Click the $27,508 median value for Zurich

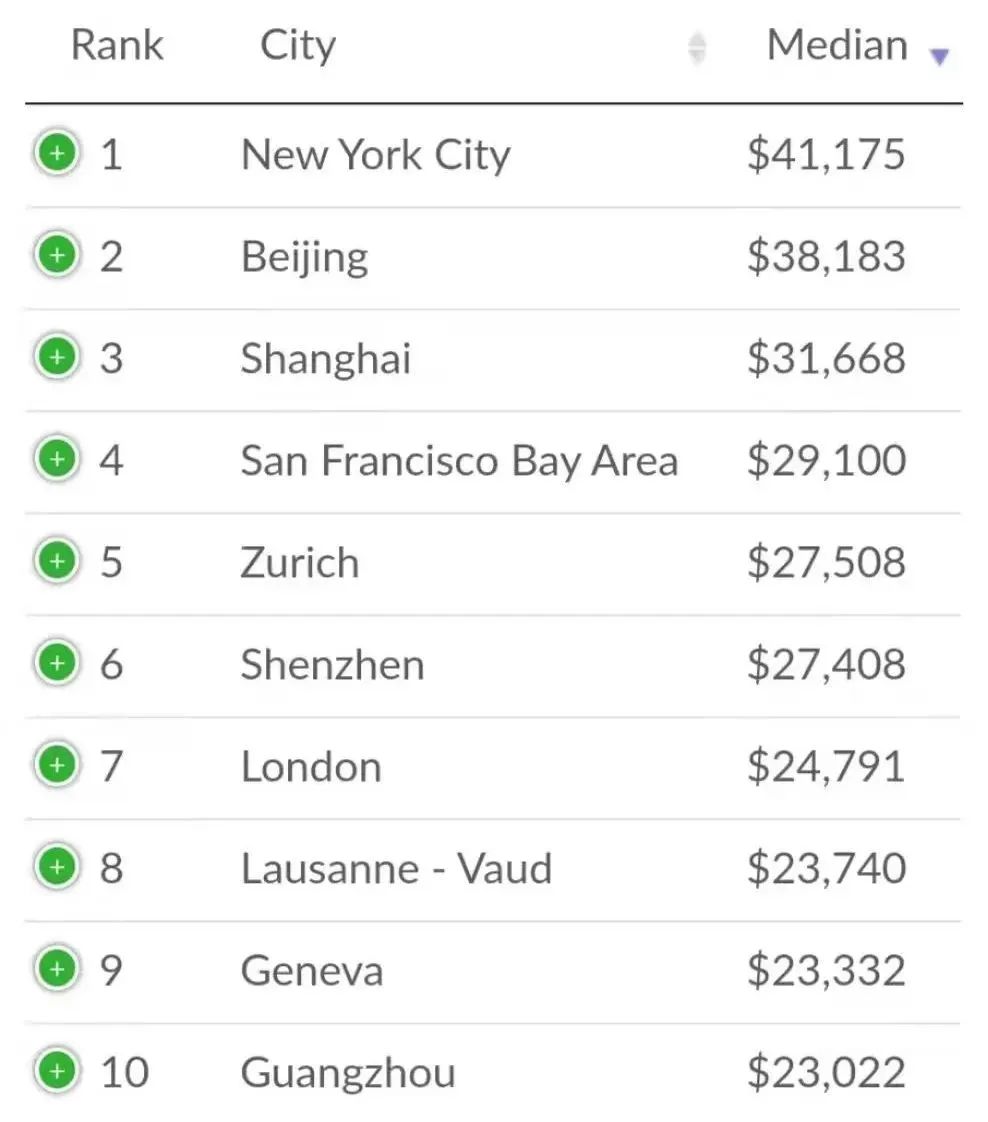point(826,562)
